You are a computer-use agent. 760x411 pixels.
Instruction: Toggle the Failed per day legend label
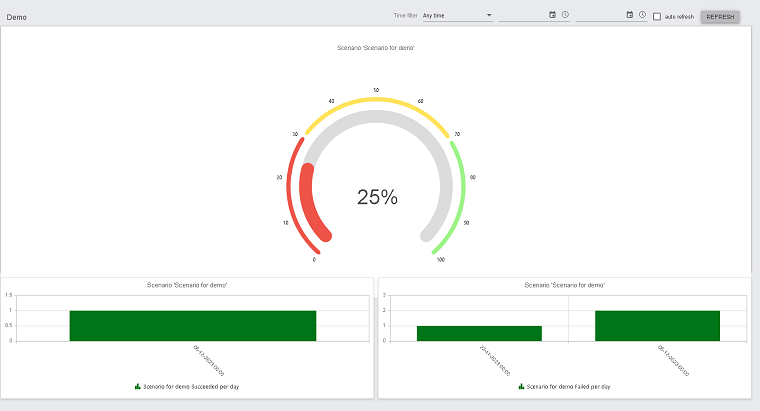pos(568,386)
